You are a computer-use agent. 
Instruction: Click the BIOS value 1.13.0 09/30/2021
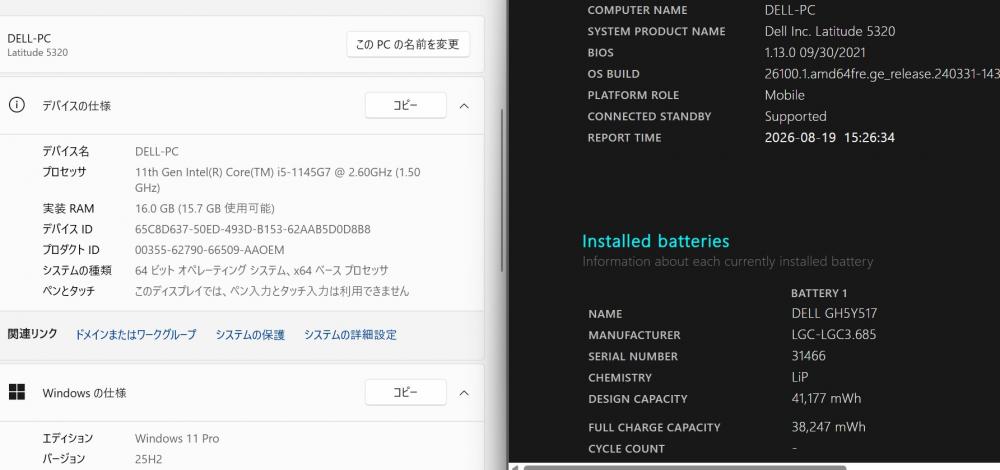815,52
